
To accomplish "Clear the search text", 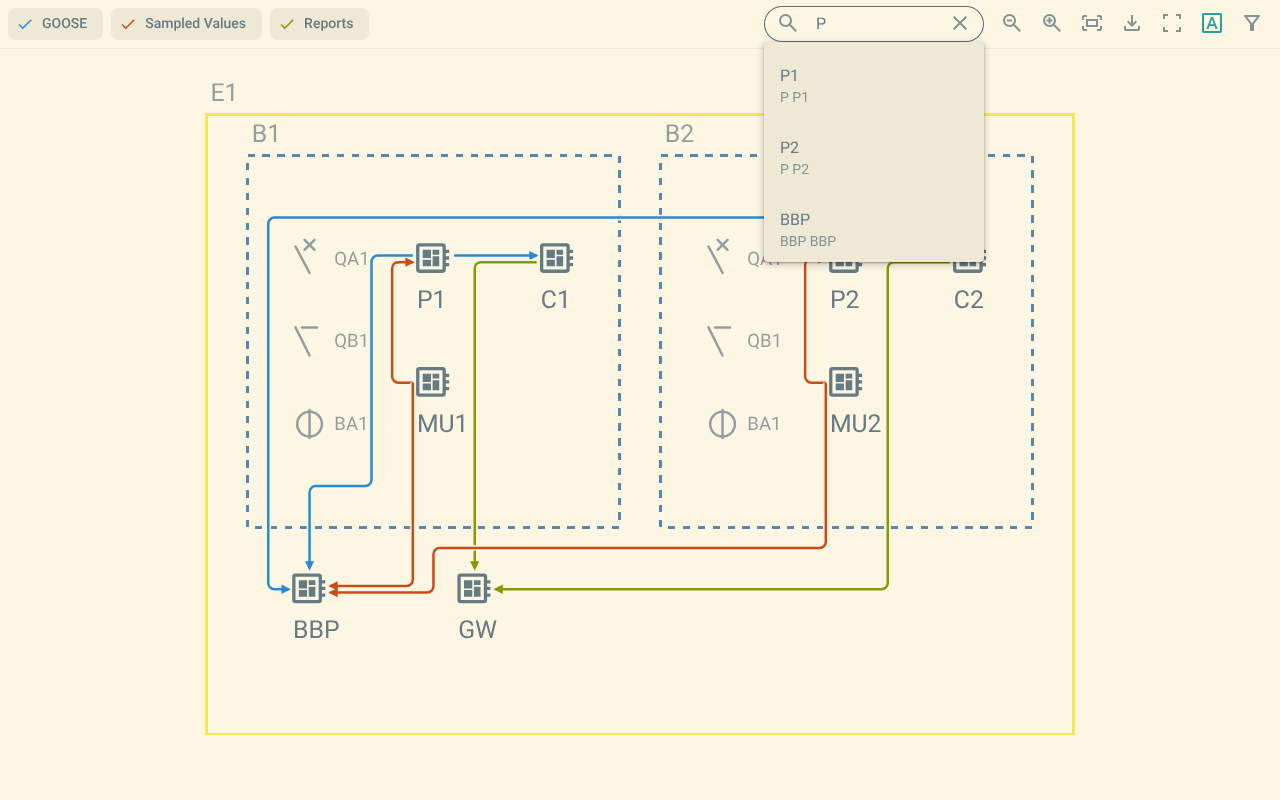I will 960,23.
